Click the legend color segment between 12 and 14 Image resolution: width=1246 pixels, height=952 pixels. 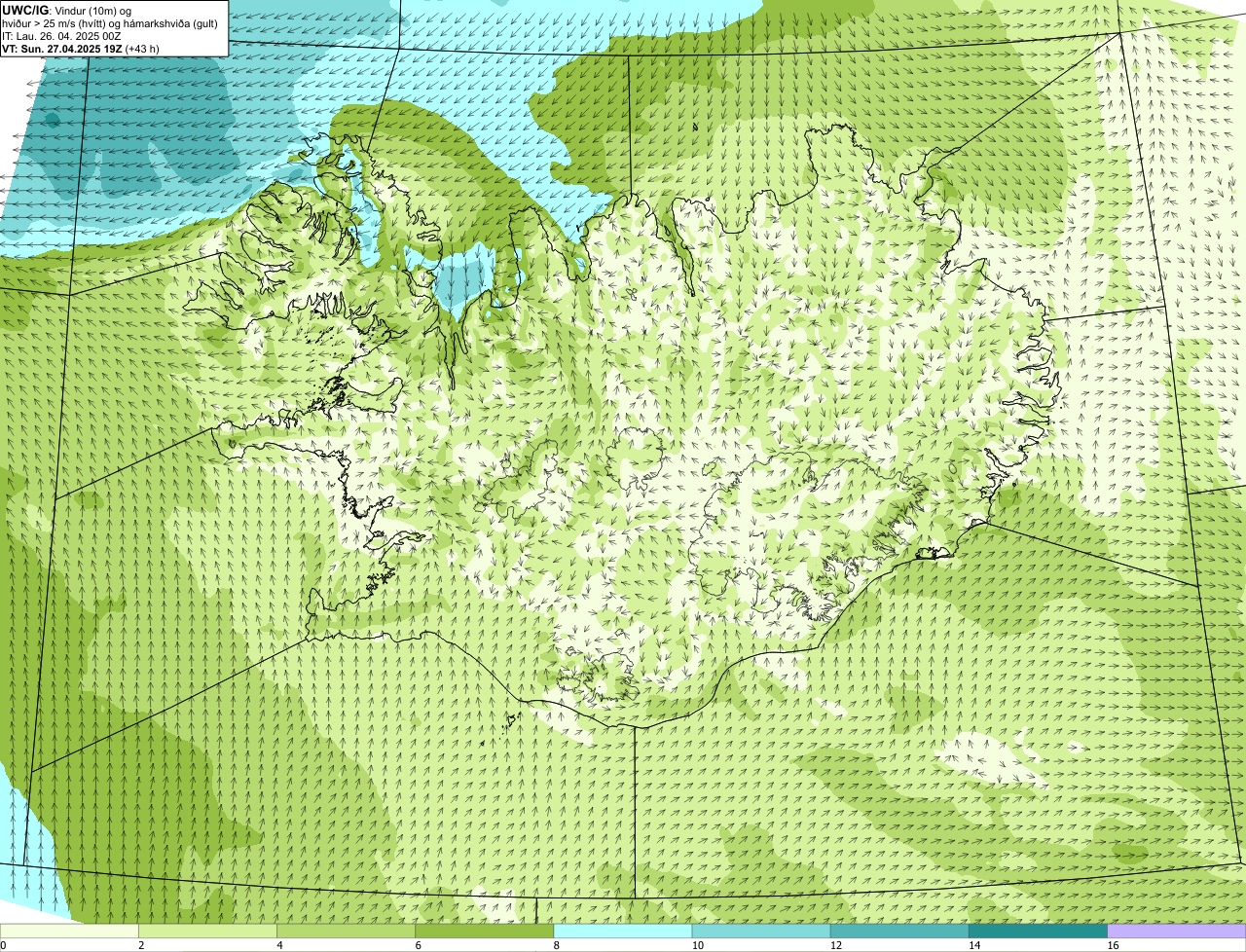(x=899, y=932)
